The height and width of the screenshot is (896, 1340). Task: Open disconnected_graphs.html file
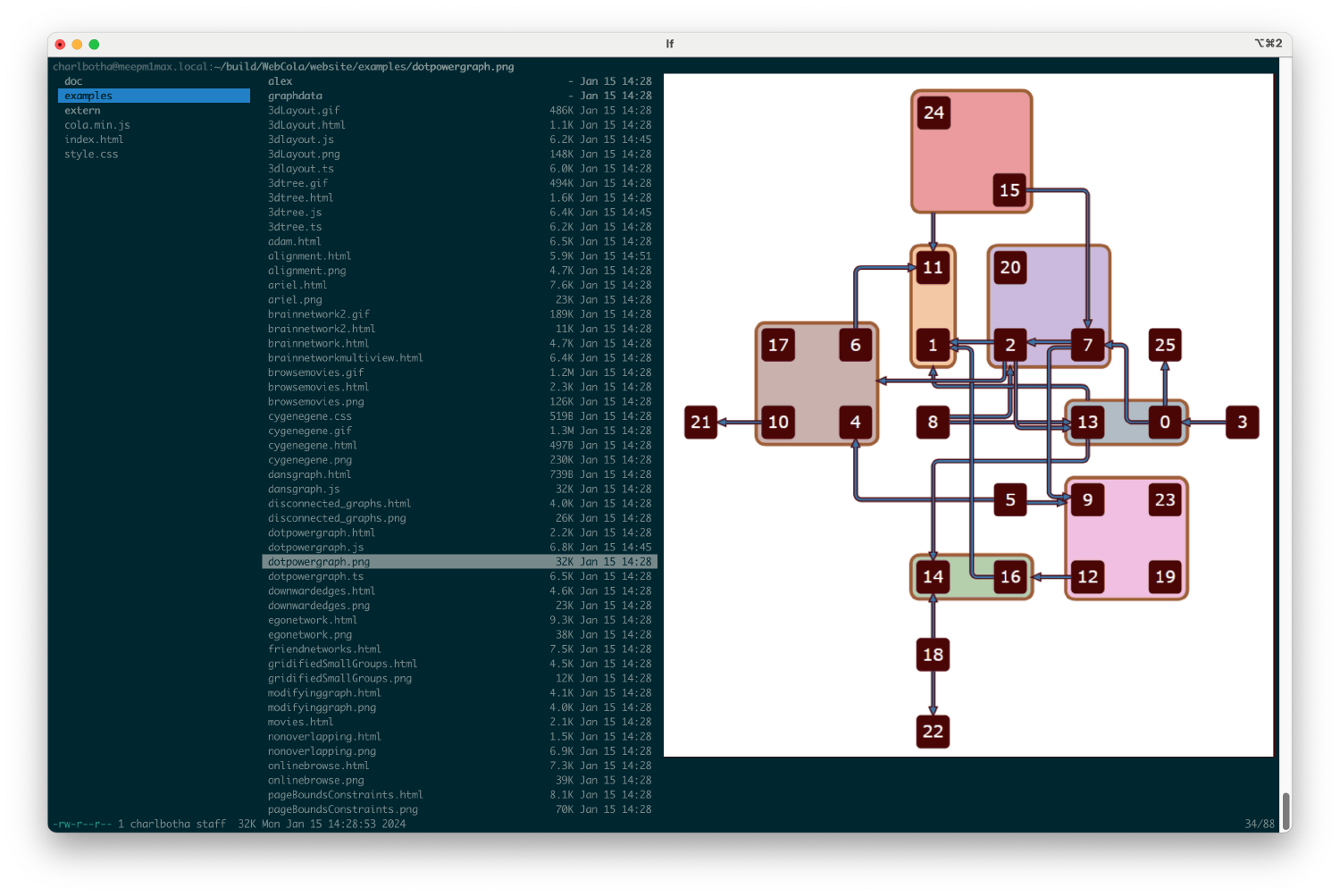tap(339, 503)
